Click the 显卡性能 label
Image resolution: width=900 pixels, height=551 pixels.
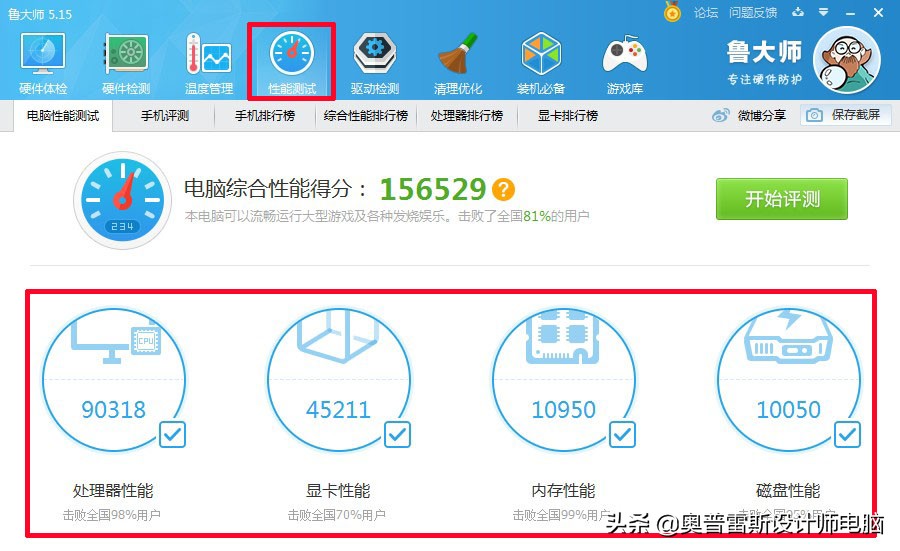(x=338, y=491)
